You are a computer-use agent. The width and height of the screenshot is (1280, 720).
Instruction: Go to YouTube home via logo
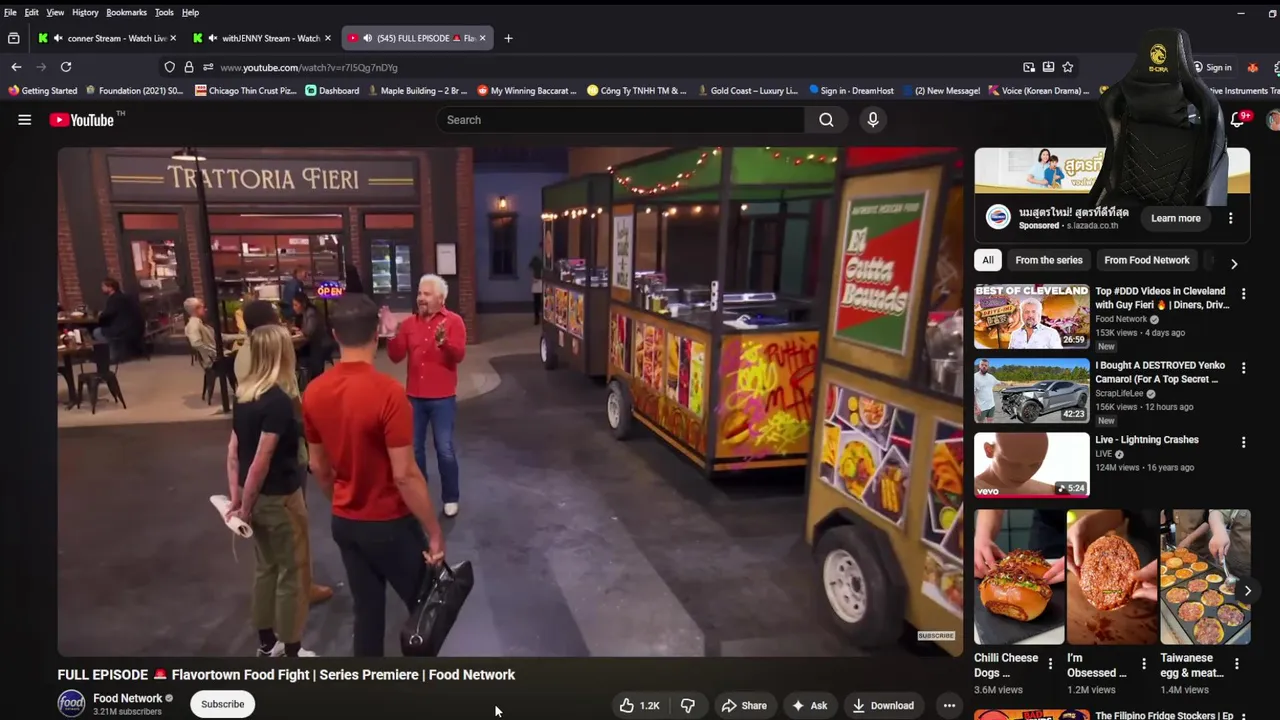click(x=82, y=120)
